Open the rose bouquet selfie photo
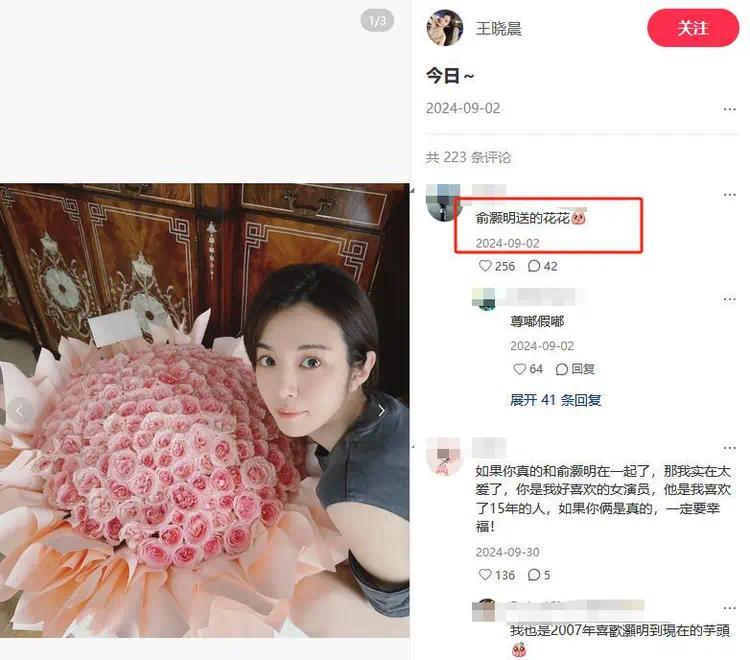The width and height of the screenshot is (750, 660). [205, 410]
